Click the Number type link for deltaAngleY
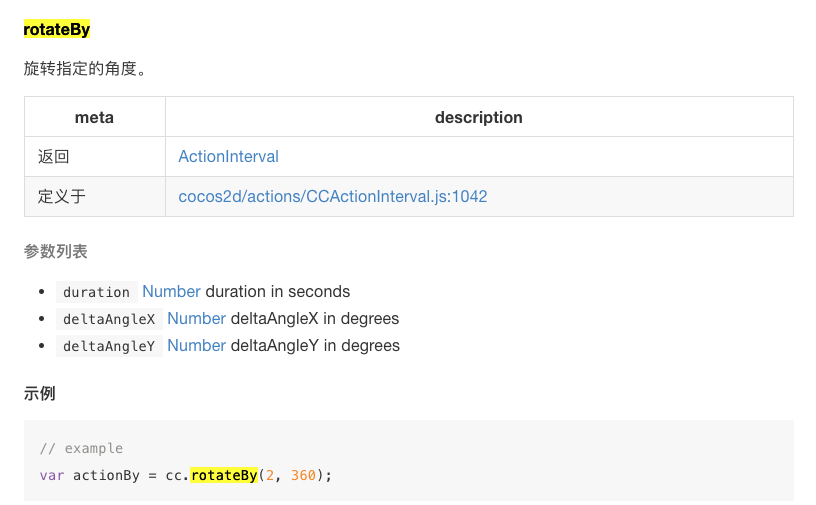Viewport: 816px width, 505px height. (196, 346)
